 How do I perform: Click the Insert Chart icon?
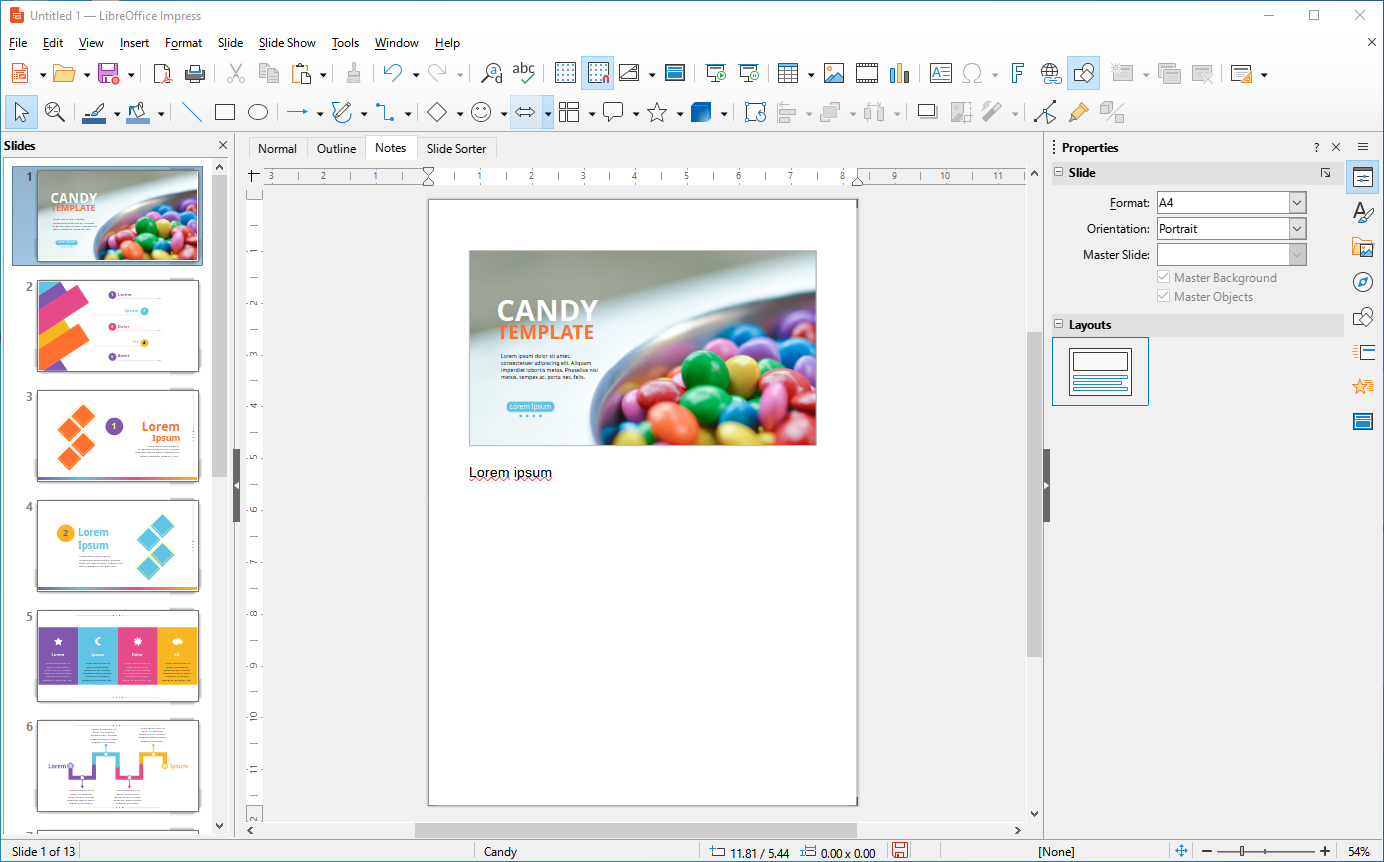click(x=899, y=73)
